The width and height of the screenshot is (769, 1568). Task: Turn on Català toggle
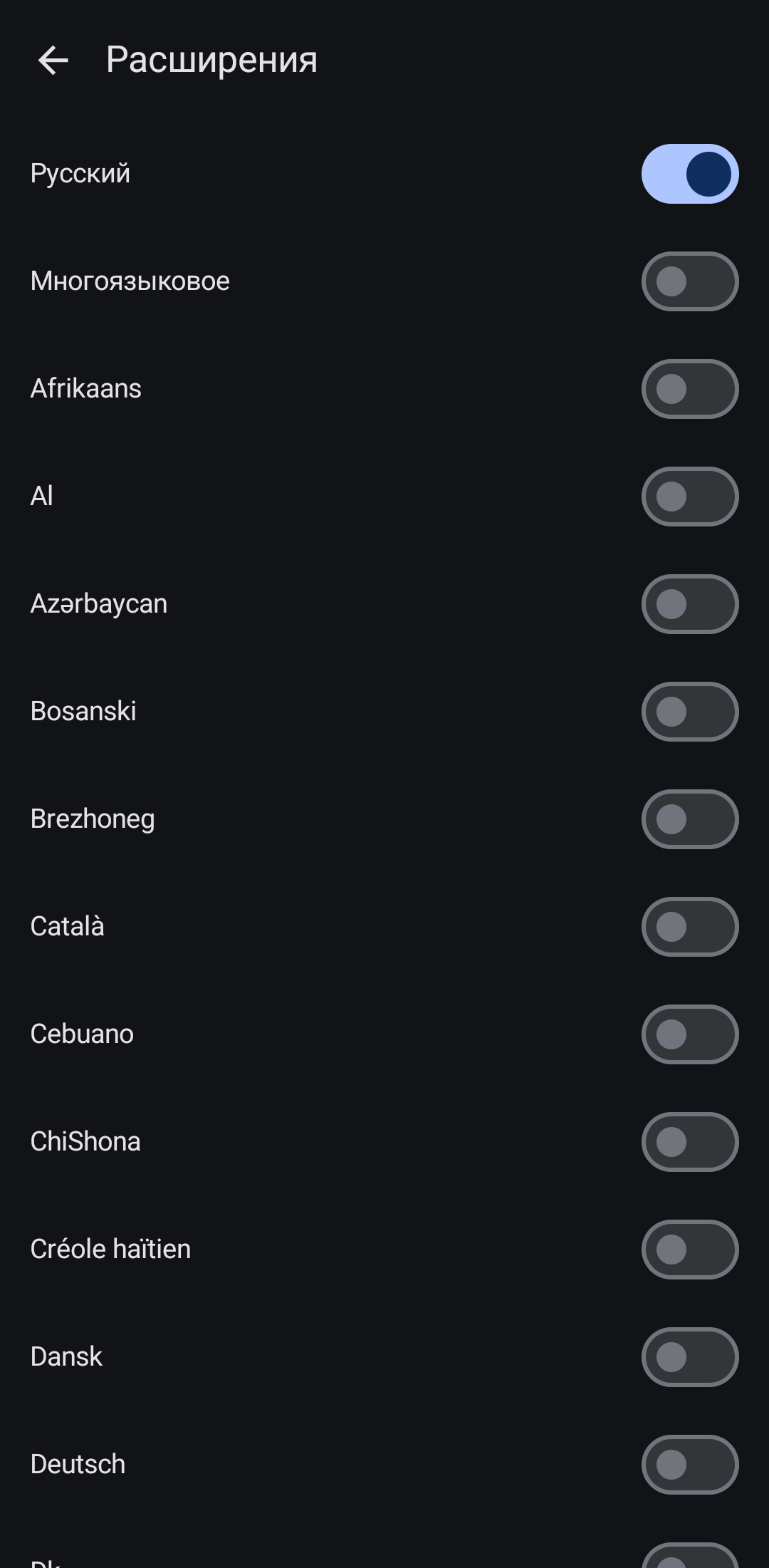[x=689, y=927]
